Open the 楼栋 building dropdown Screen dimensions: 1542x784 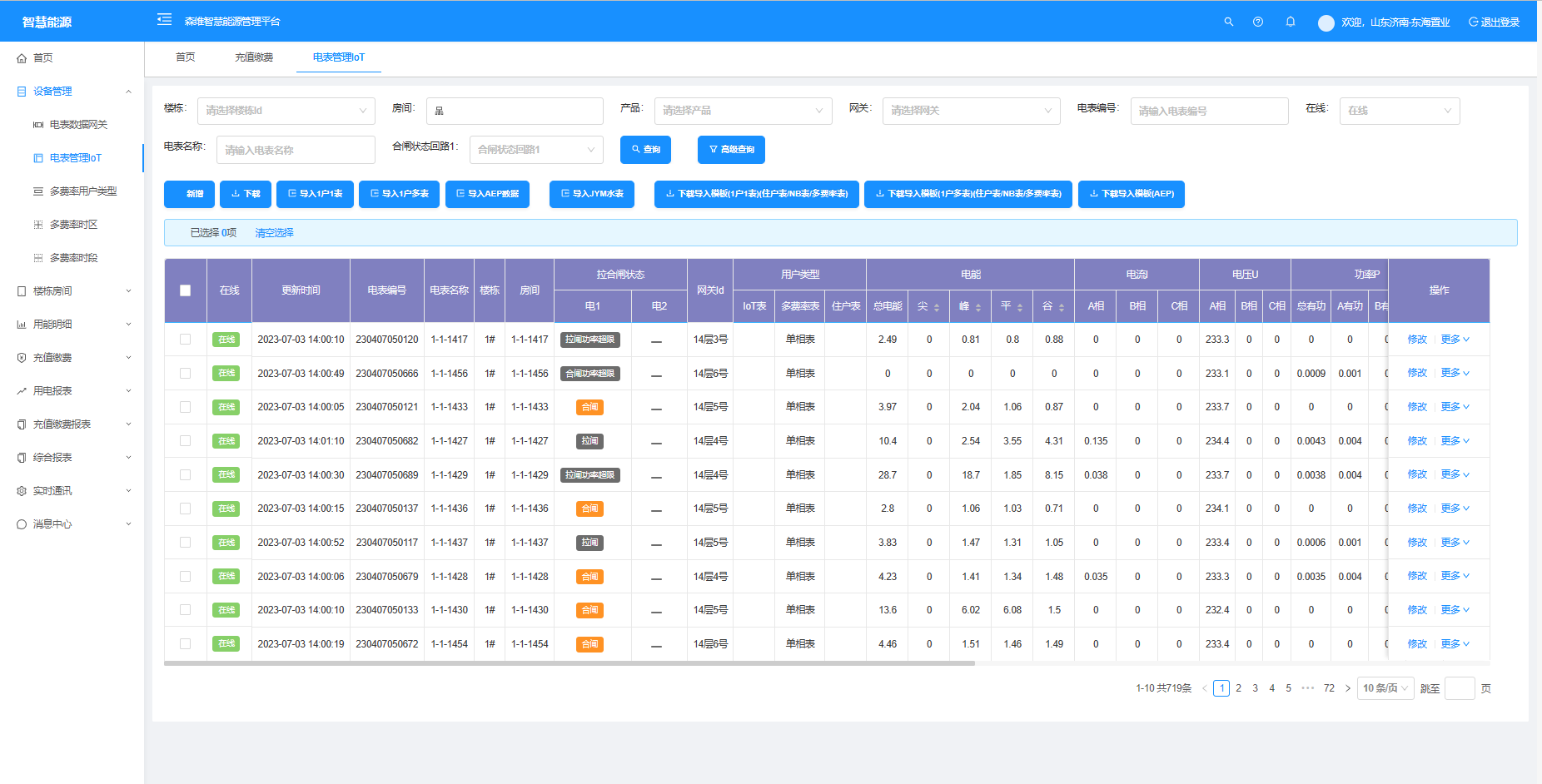click(x=286, y=111)
